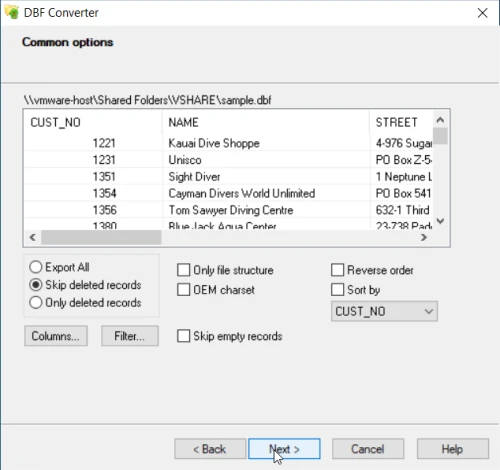This screenshot has height=470, width=500.
Task: Click the DBF Converter app icon
Action: pyautogui.click(x=12, y=12)
